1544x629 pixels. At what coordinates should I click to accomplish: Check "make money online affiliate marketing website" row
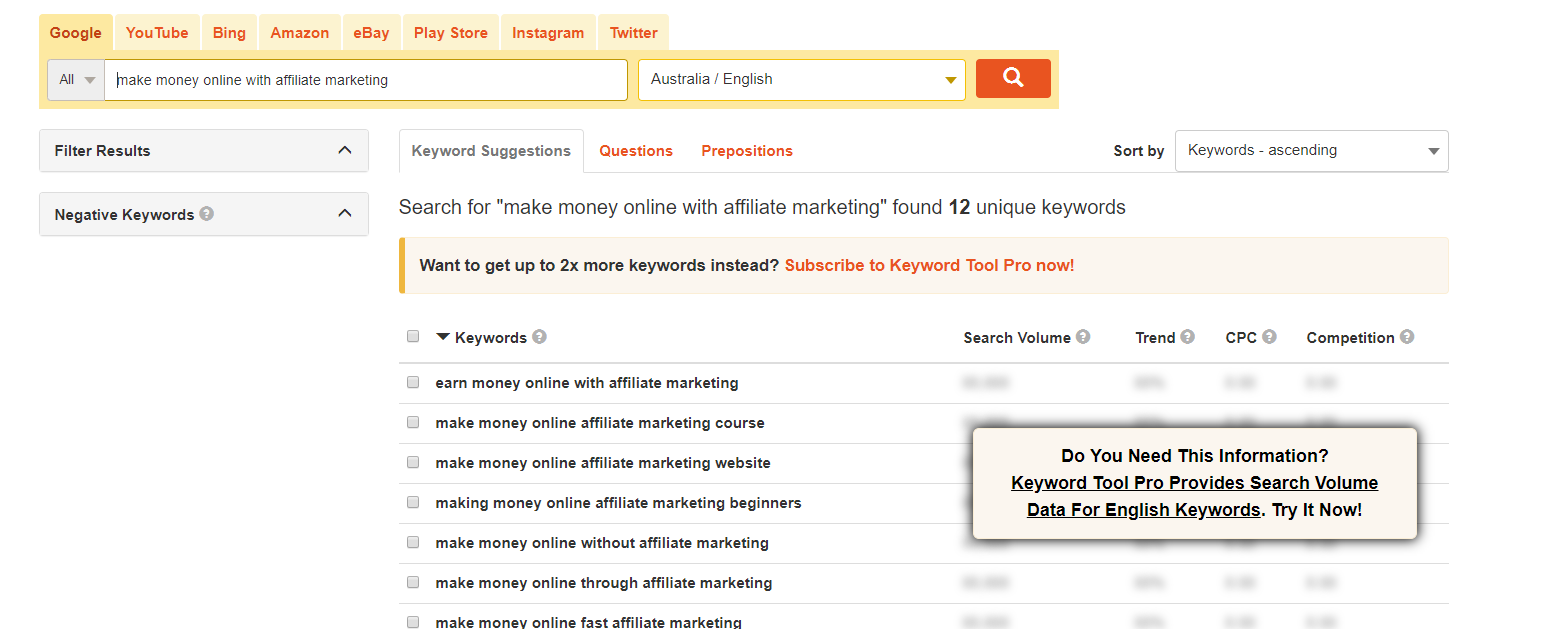click(x=413, y=462)
